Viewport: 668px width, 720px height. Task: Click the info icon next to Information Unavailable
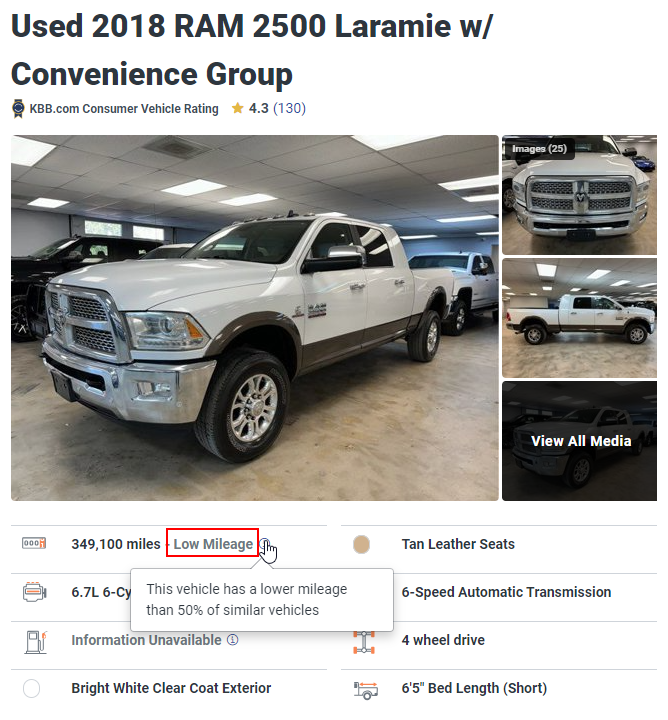tap(233, 640)
